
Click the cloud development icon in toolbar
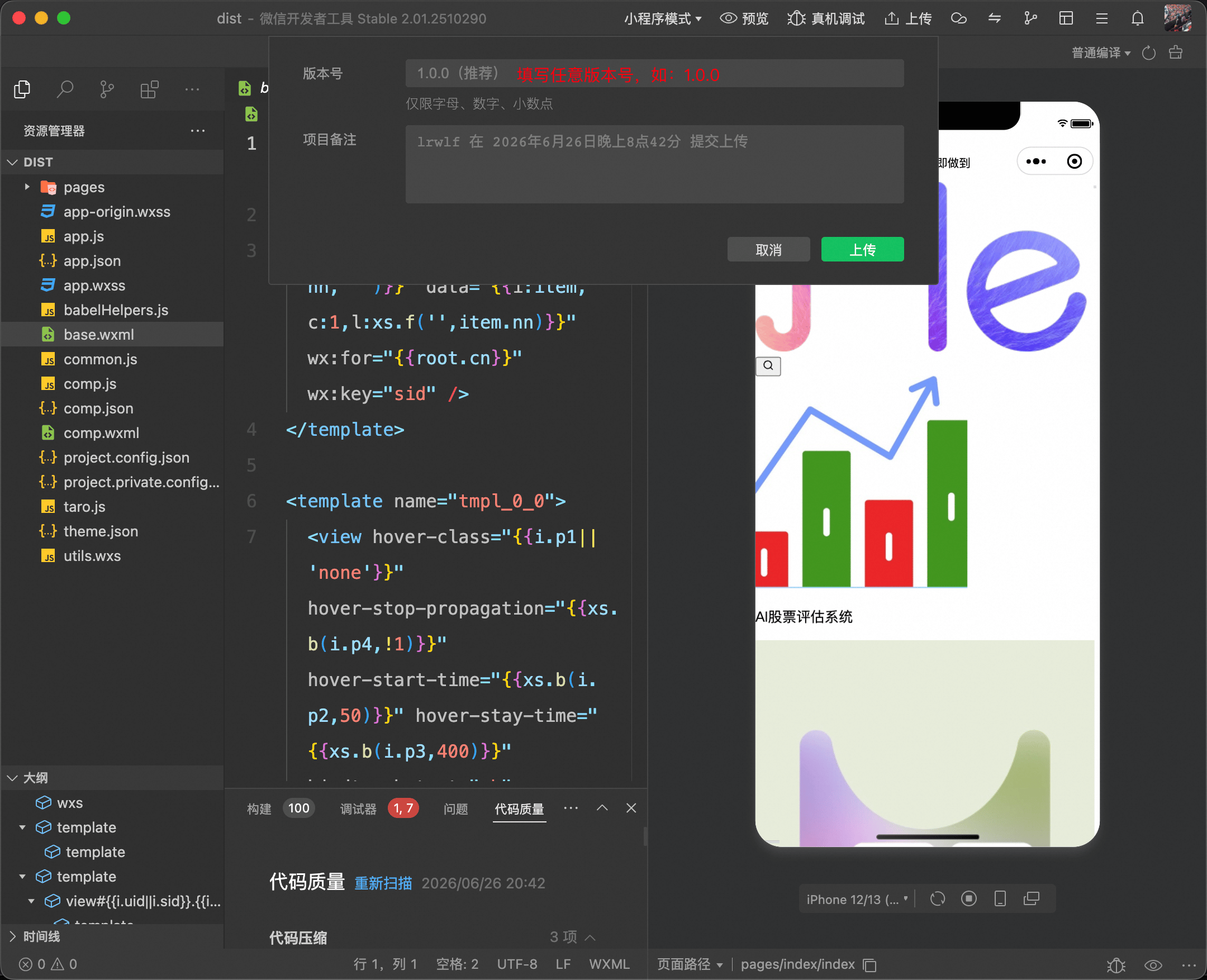958,18
